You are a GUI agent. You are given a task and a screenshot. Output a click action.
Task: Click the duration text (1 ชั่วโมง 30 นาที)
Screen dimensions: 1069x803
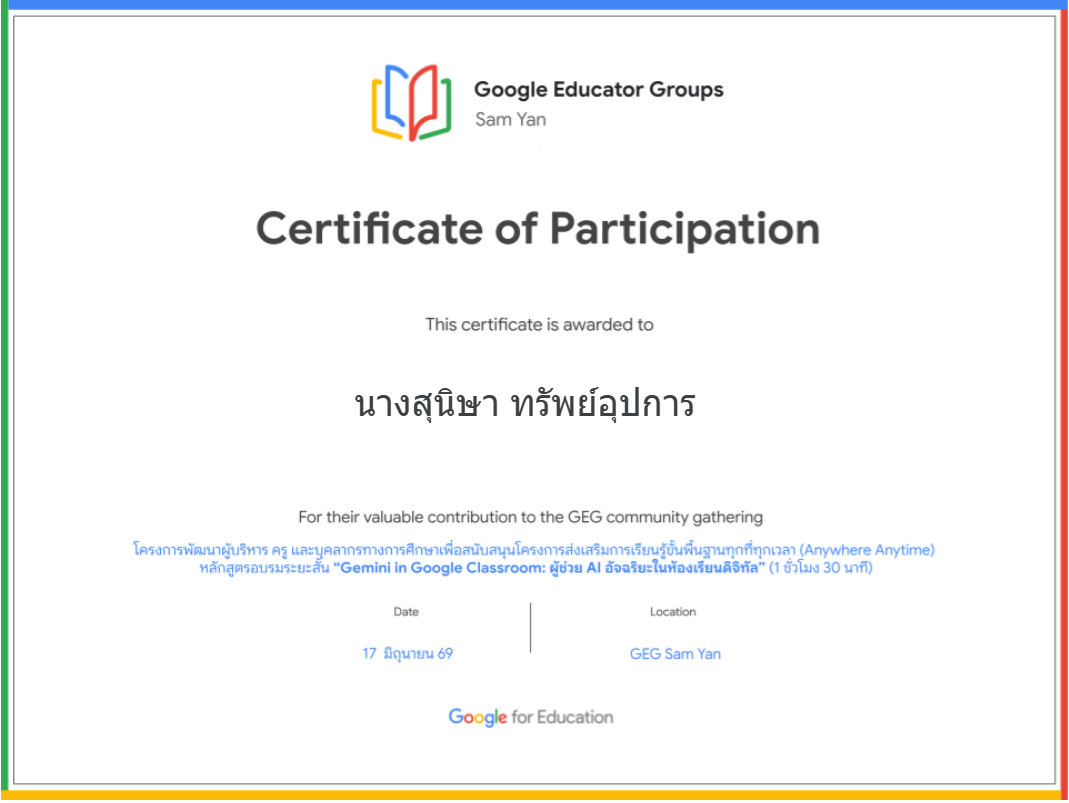(x=821, y=568)
